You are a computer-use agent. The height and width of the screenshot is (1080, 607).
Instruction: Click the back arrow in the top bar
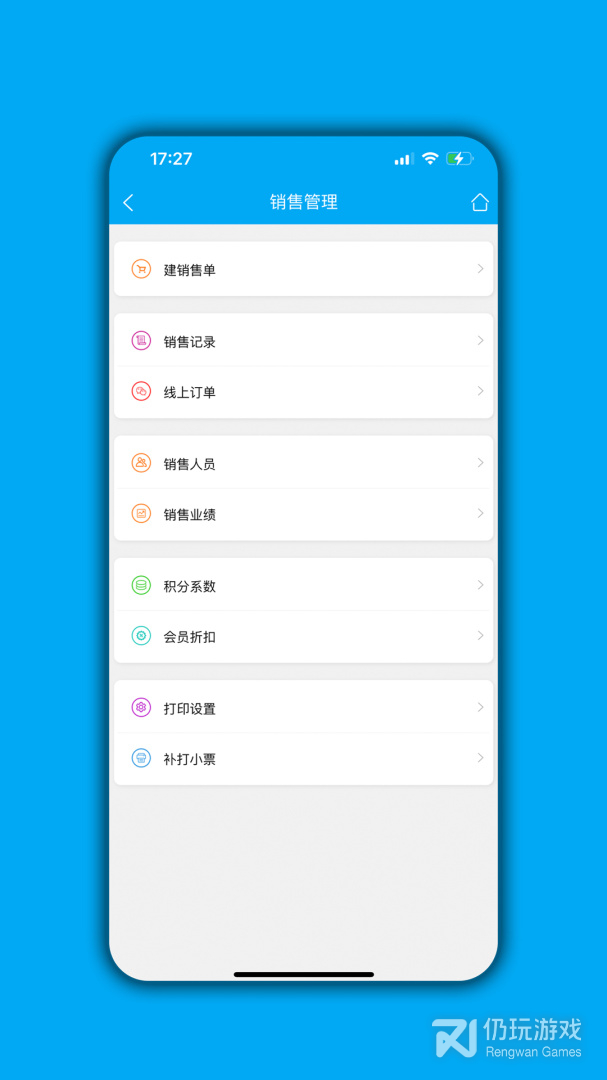pos(128,202)
